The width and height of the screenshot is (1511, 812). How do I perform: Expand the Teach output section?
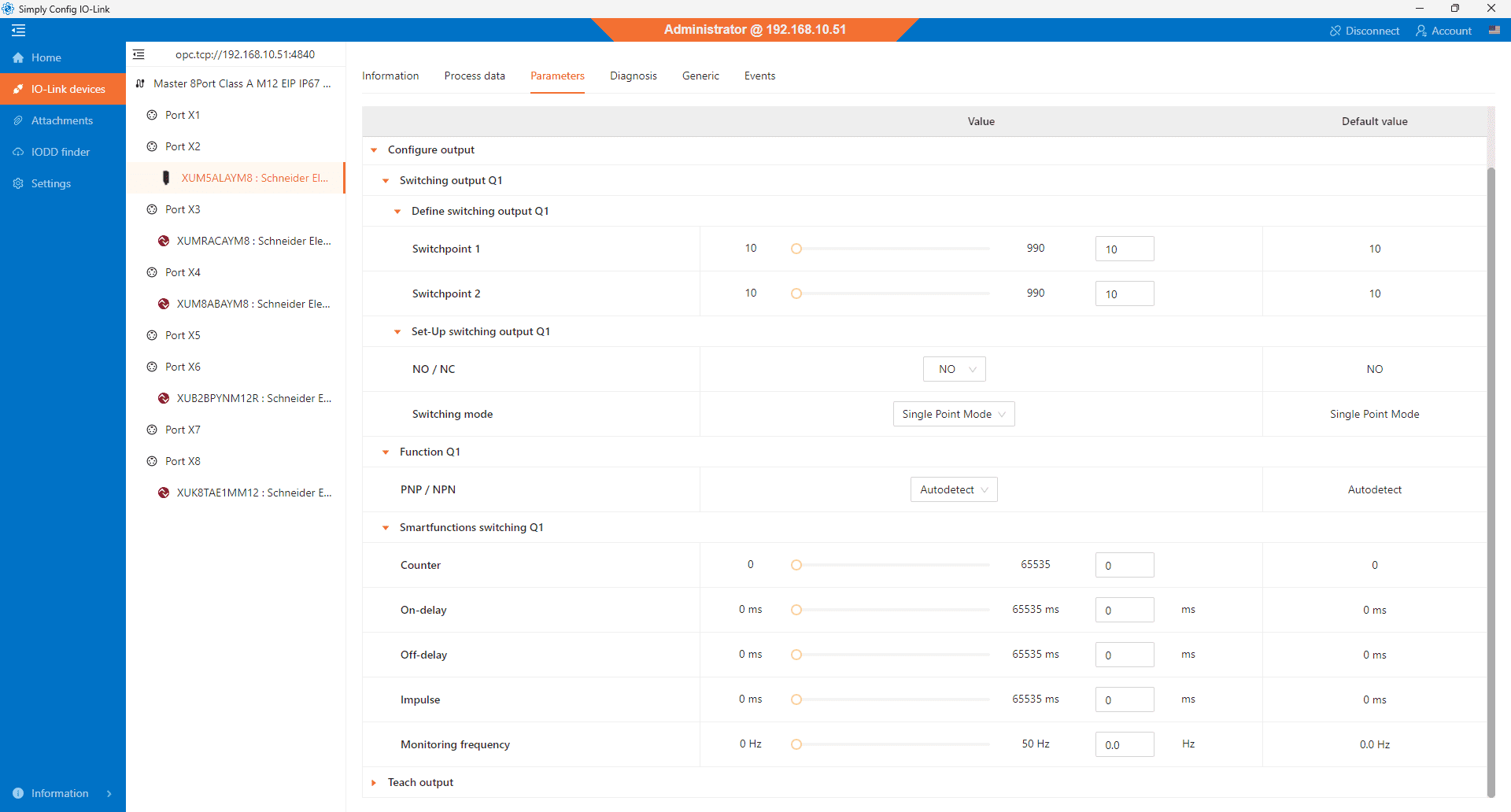374,782
